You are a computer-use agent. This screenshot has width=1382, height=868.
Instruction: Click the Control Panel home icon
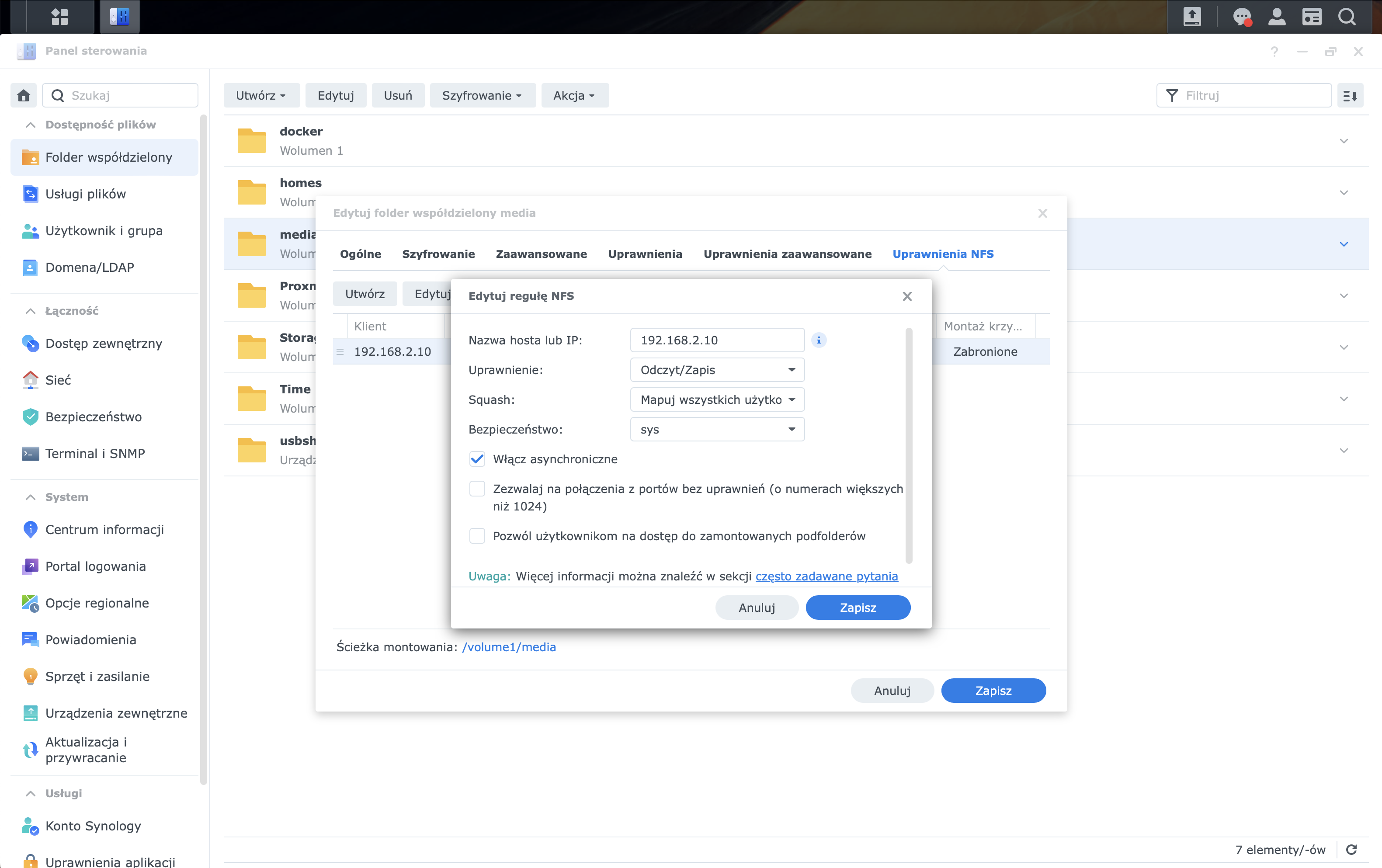tap(24, 95)
